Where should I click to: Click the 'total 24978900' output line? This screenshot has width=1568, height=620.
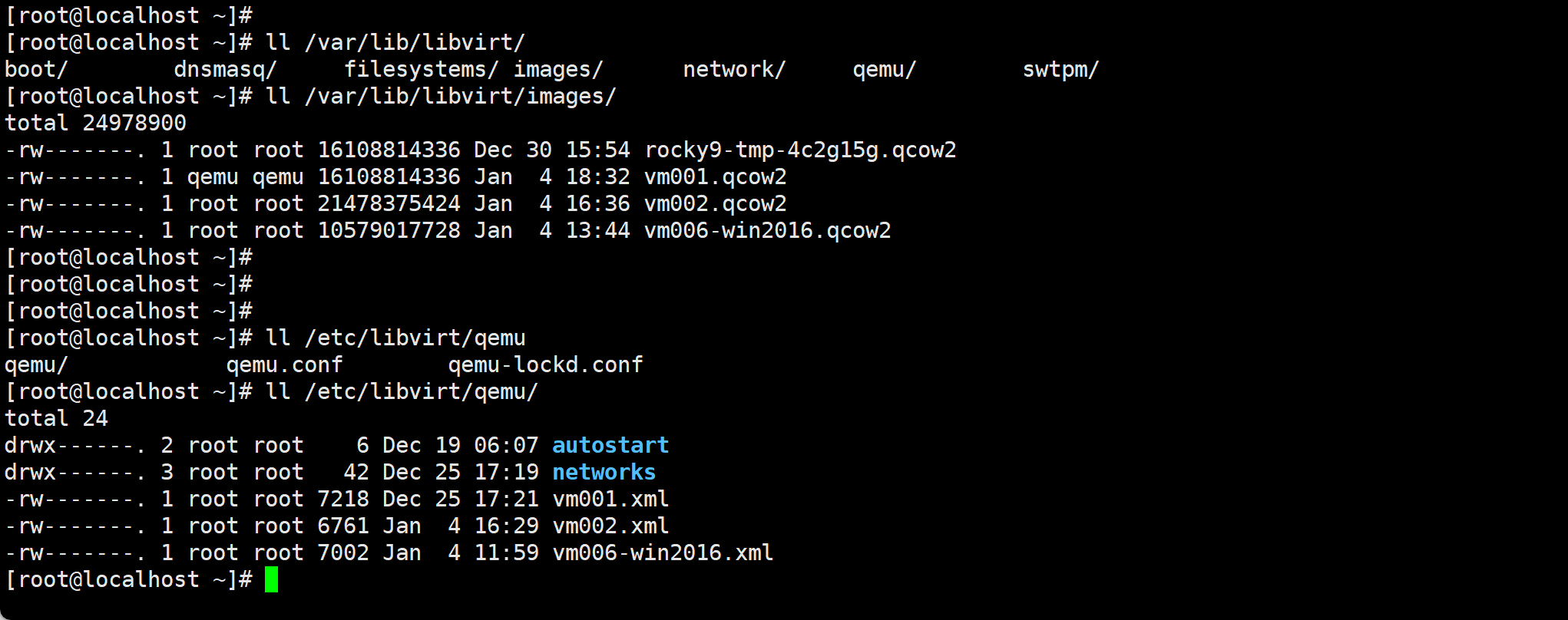click(95, 124)
